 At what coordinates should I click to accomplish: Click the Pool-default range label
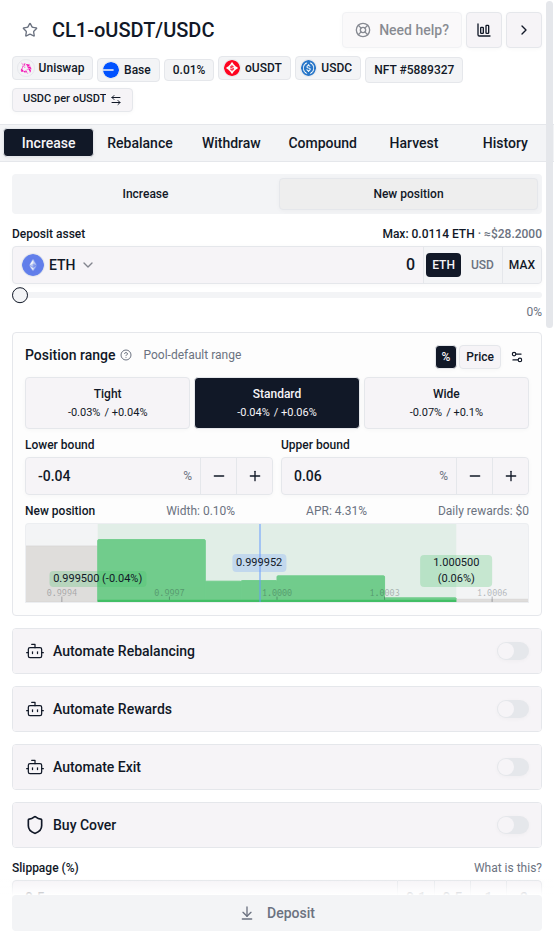pos(192,355)
